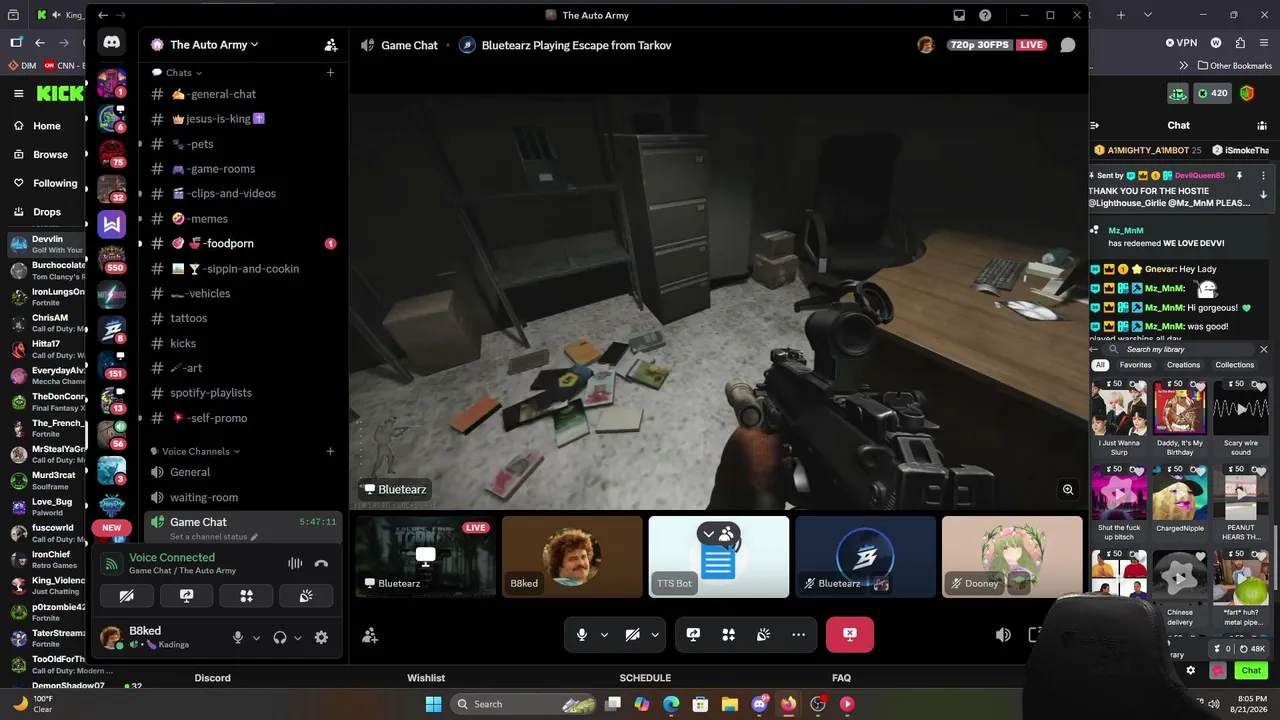The height and width of the screenshot is (720, 1280).
Task: Invite people via server header icon
Action: click(330, 45)
